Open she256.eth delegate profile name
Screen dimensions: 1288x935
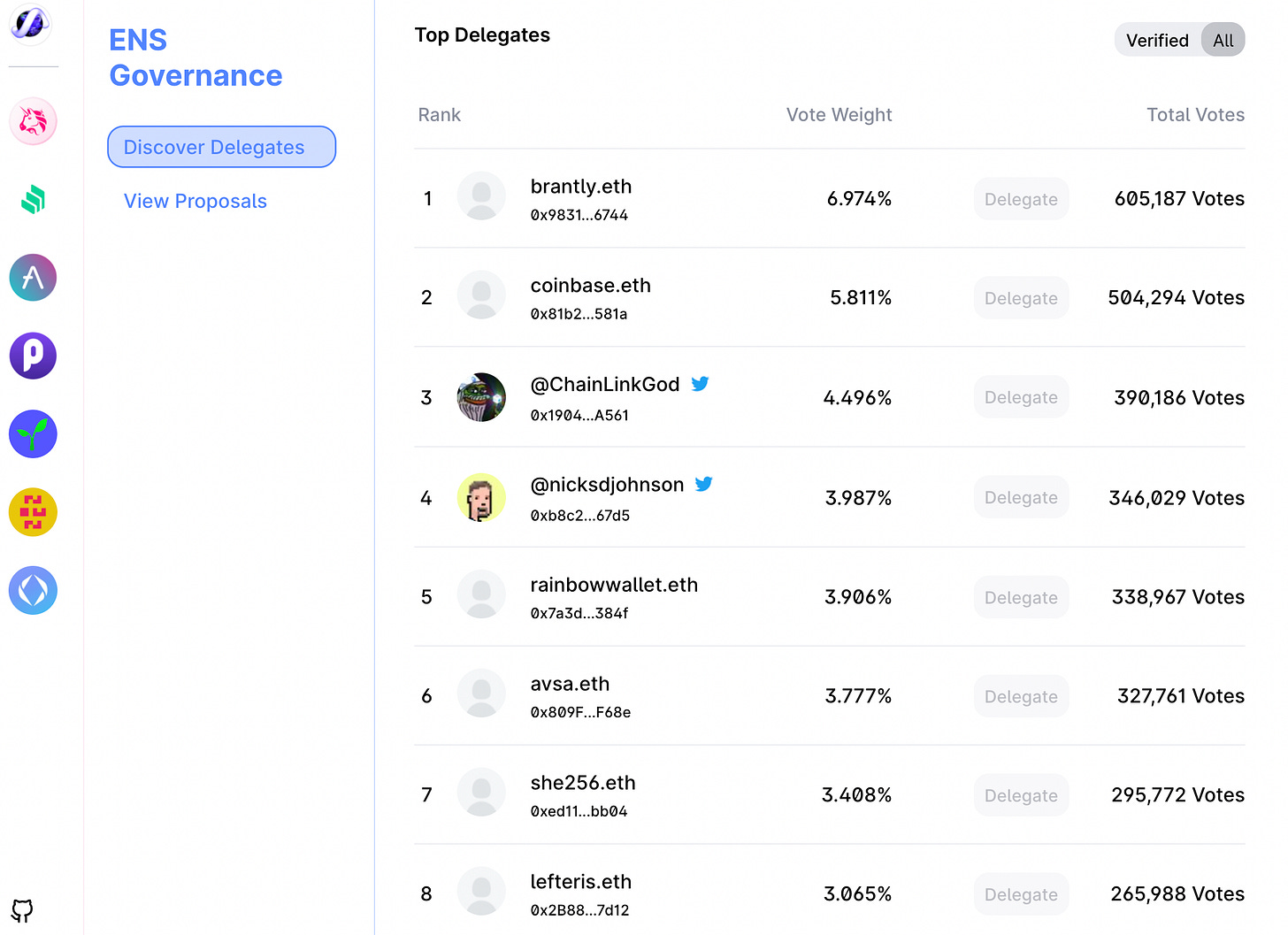pyautogui.click(x=583, y=783)
